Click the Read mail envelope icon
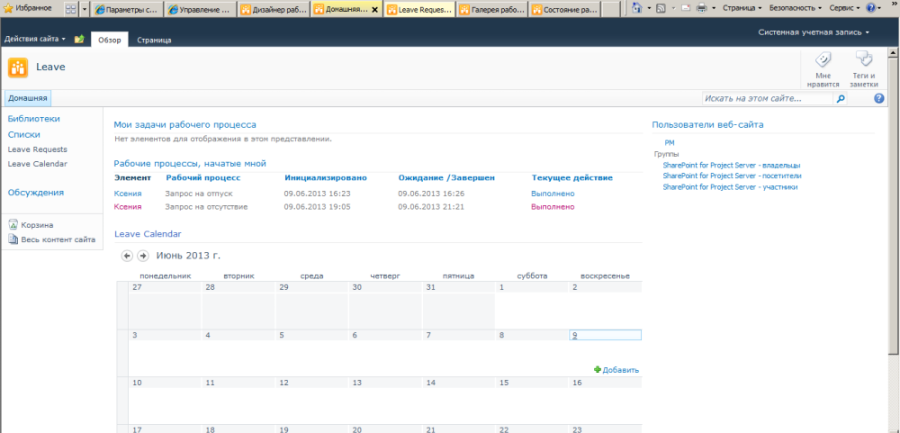This screenshot has height=433, width=900. tap(686, 9)
